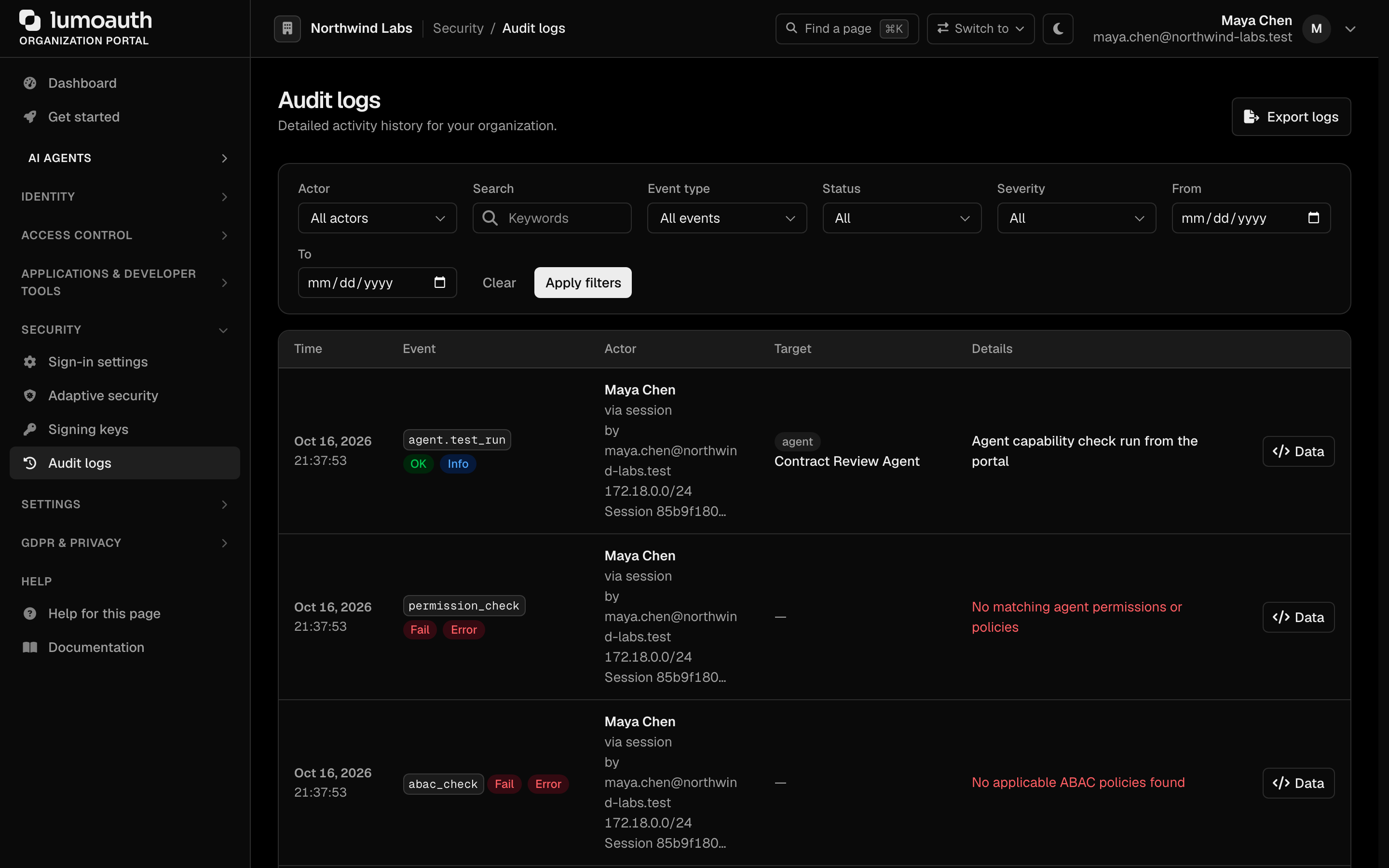The image size is (1389, 868).
Task: Click the Apply filters button
Action: pos(583,283)
